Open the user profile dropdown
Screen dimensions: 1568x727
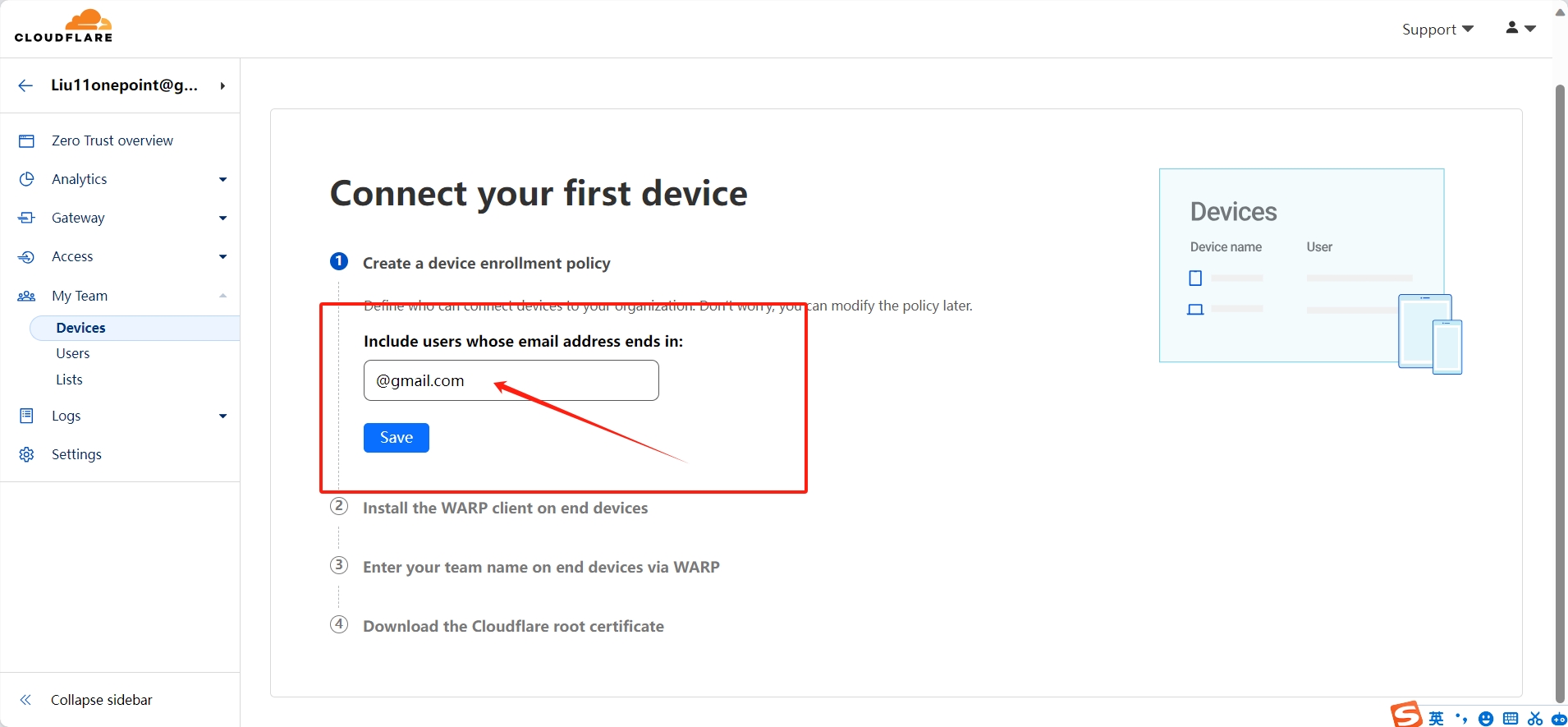tap(1520, 28)
